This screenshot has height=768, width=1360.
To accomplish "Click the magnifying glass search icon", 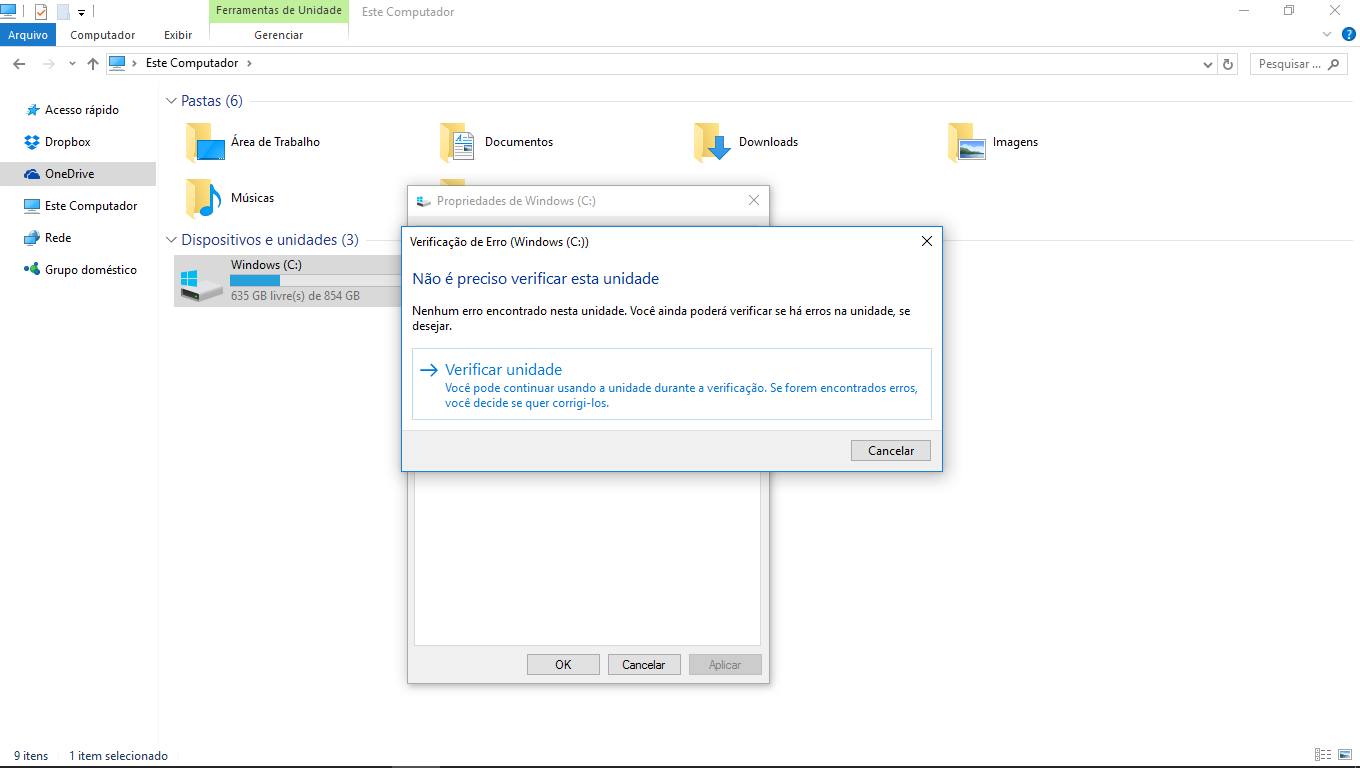I will [1335, 64].
